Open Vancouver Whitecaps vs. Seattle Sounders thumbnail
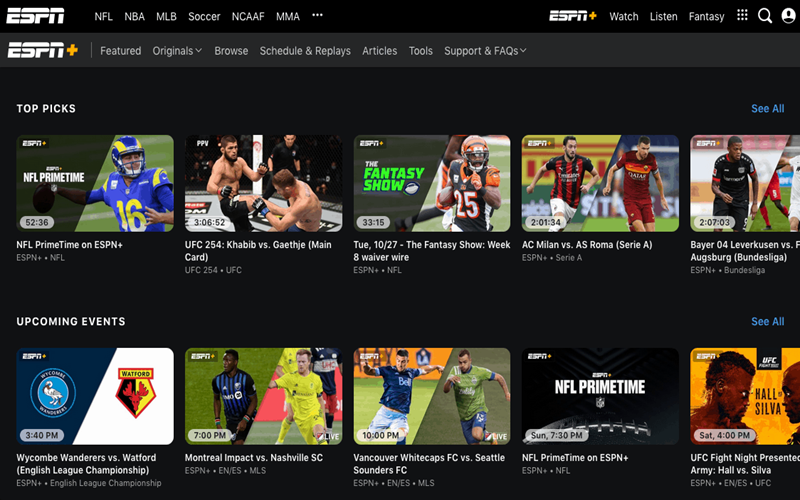The height and width of the screenshot is (500, 800). (x=432, y=396)
